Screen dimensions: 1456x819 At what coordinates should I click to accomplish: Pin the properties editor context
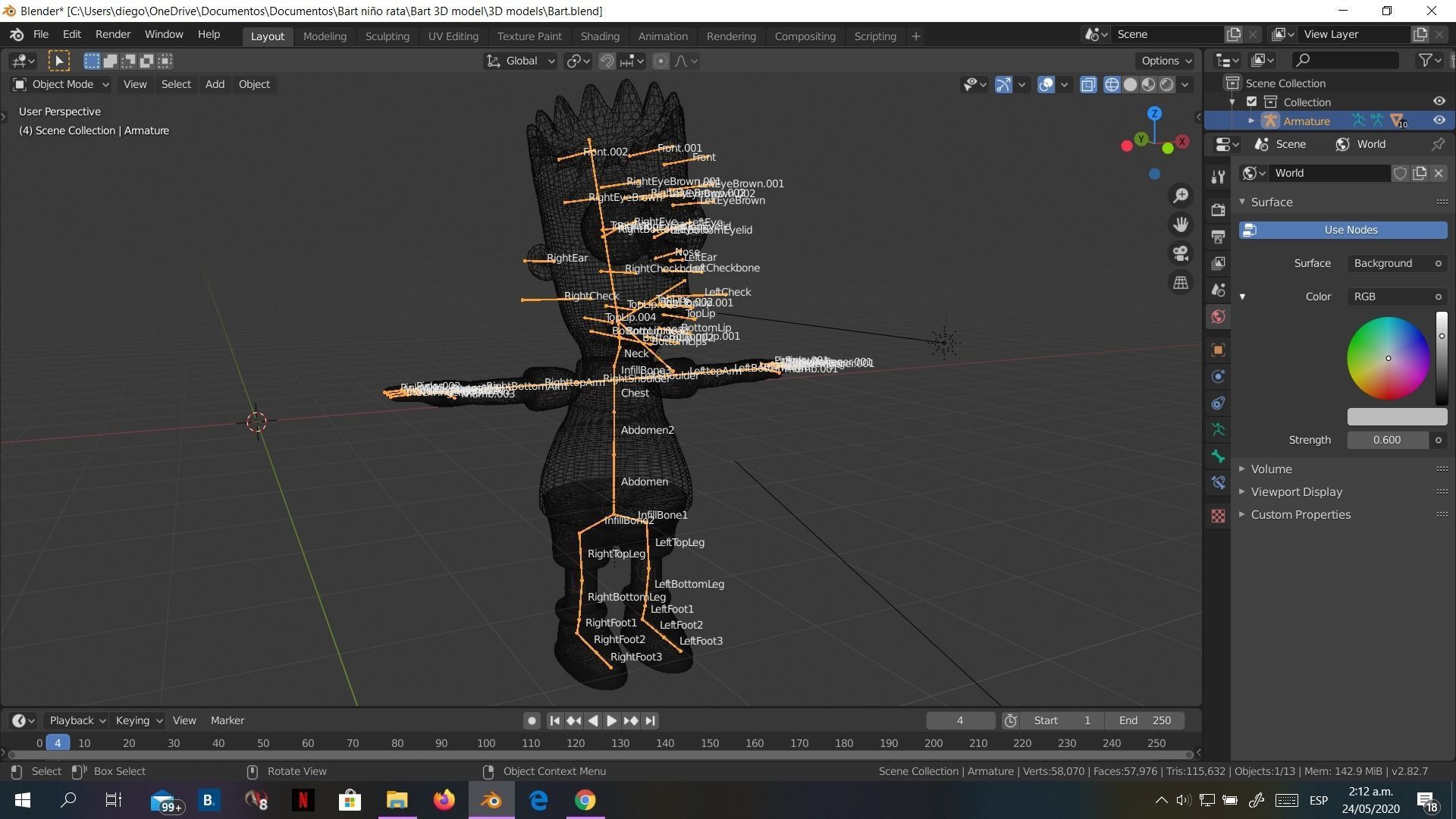click(1438, 144)
